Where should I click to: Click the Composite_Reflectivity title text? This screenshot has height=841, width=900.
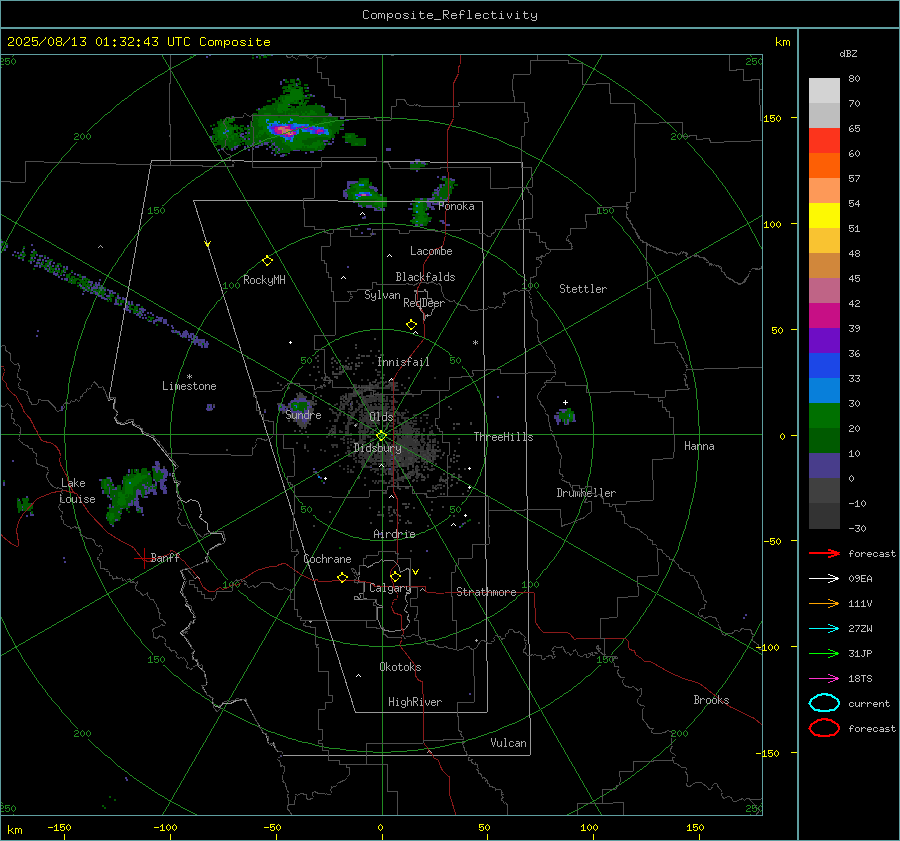449,15
